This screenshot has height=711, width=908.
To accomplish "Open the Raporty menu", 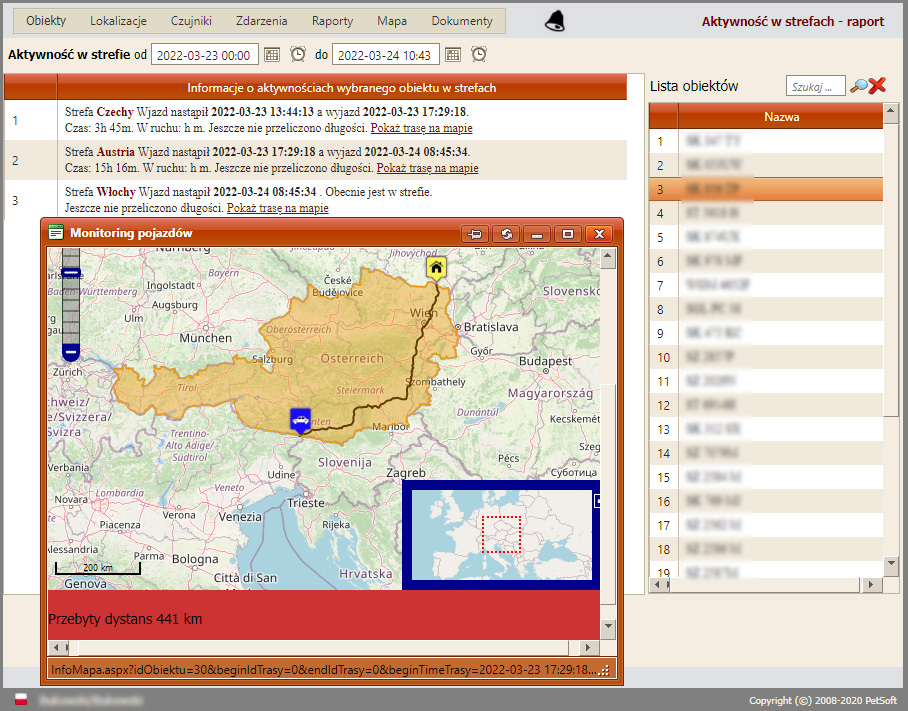I will (332, 21).
